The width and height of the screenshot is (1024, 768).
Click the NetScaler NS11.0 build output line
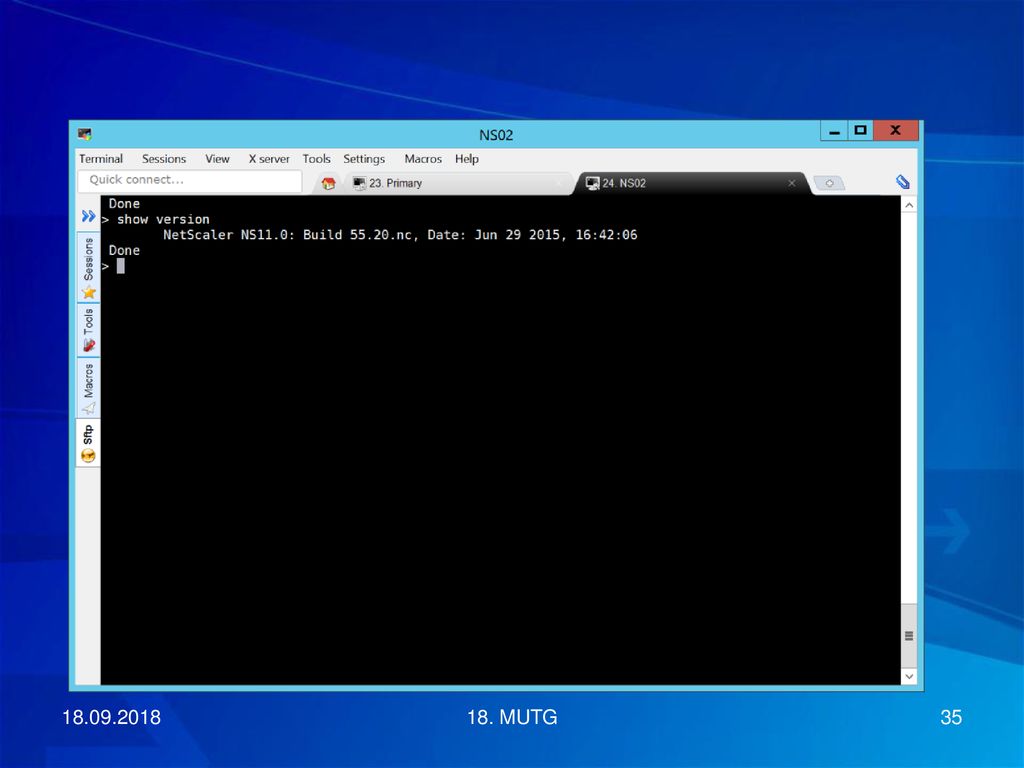click(x=400, y=235)
